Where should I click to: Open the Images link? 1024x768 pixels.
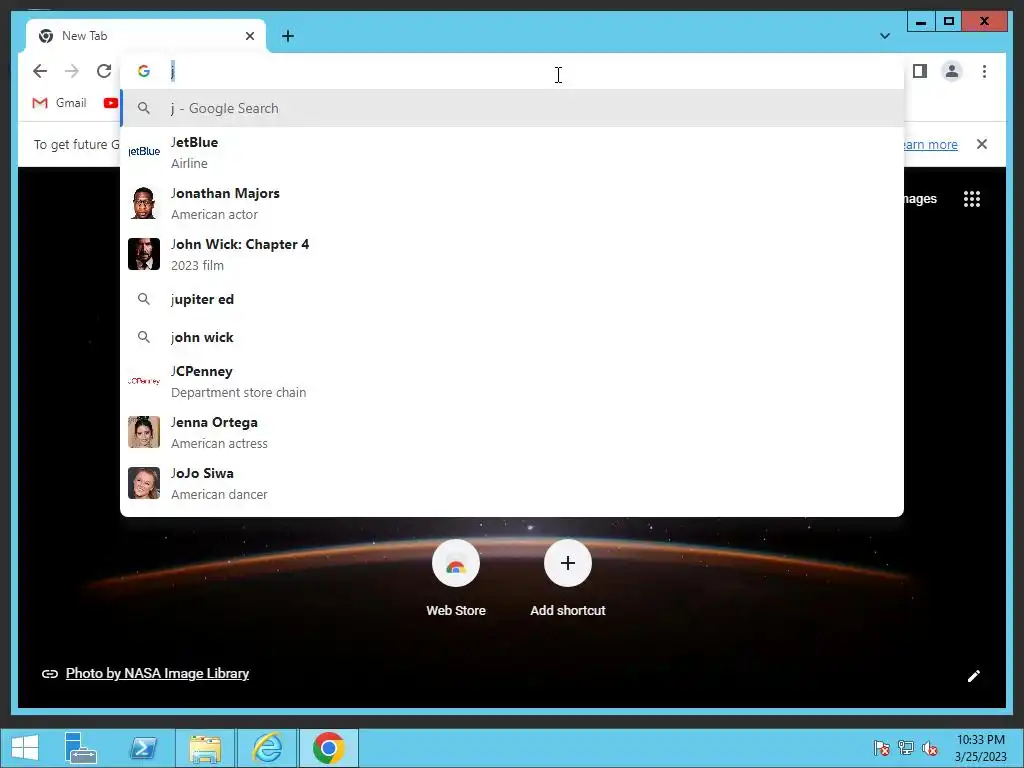[920, 199]
